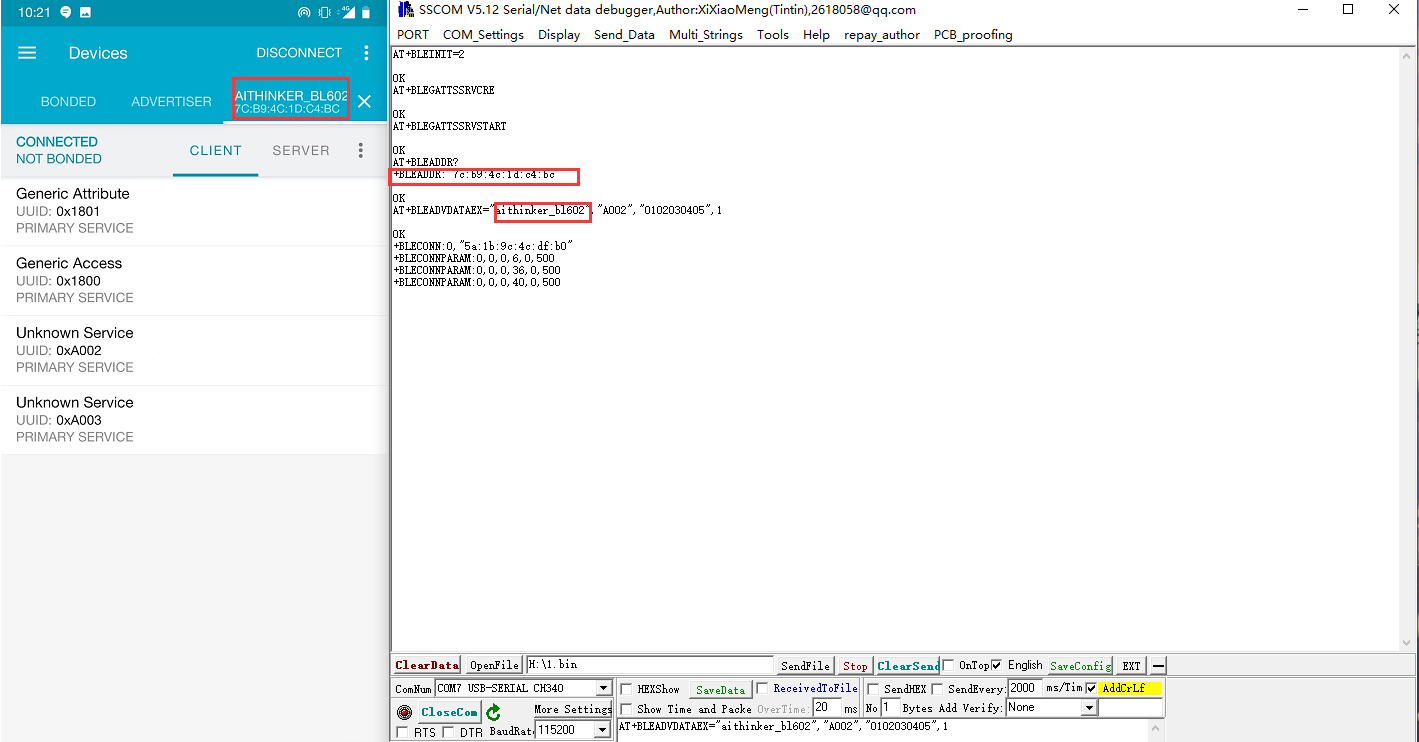This screenshot has height=742, width=1419.
Task: Close the AITHINKER_BL602 device tab
Action: click(x=364, y=101)
